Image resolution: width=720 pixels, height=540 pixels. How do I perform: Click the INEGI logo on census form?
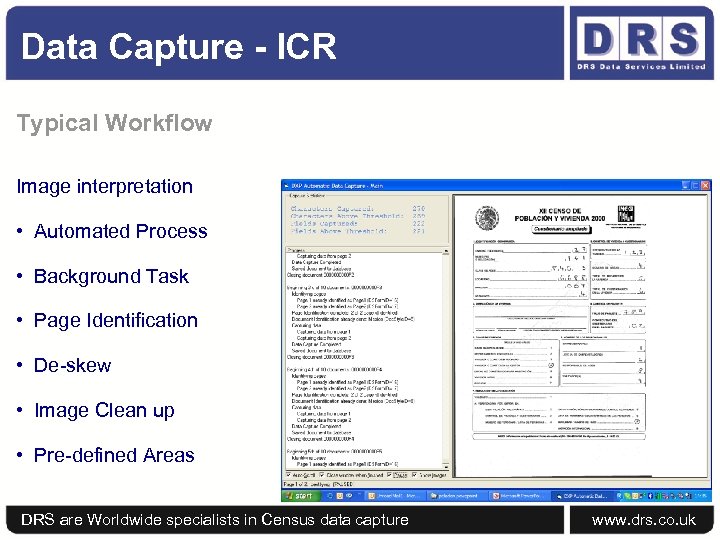(626, 214)
